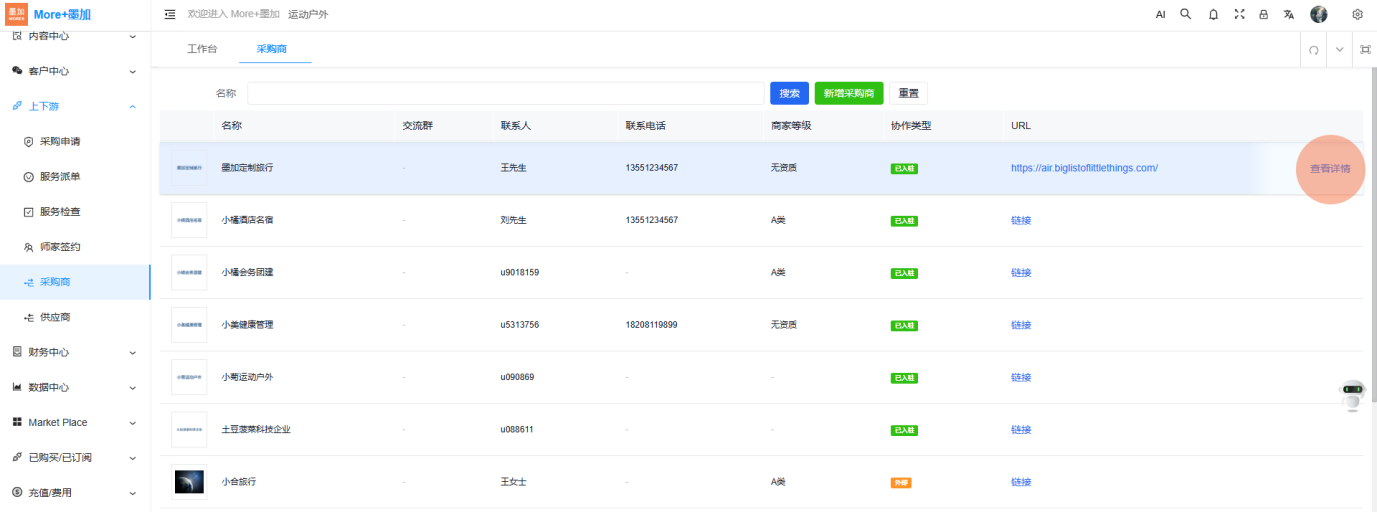Open 查看详情 for 墨加定制旅行
Screen dimensions: 1377x512
1330,168
